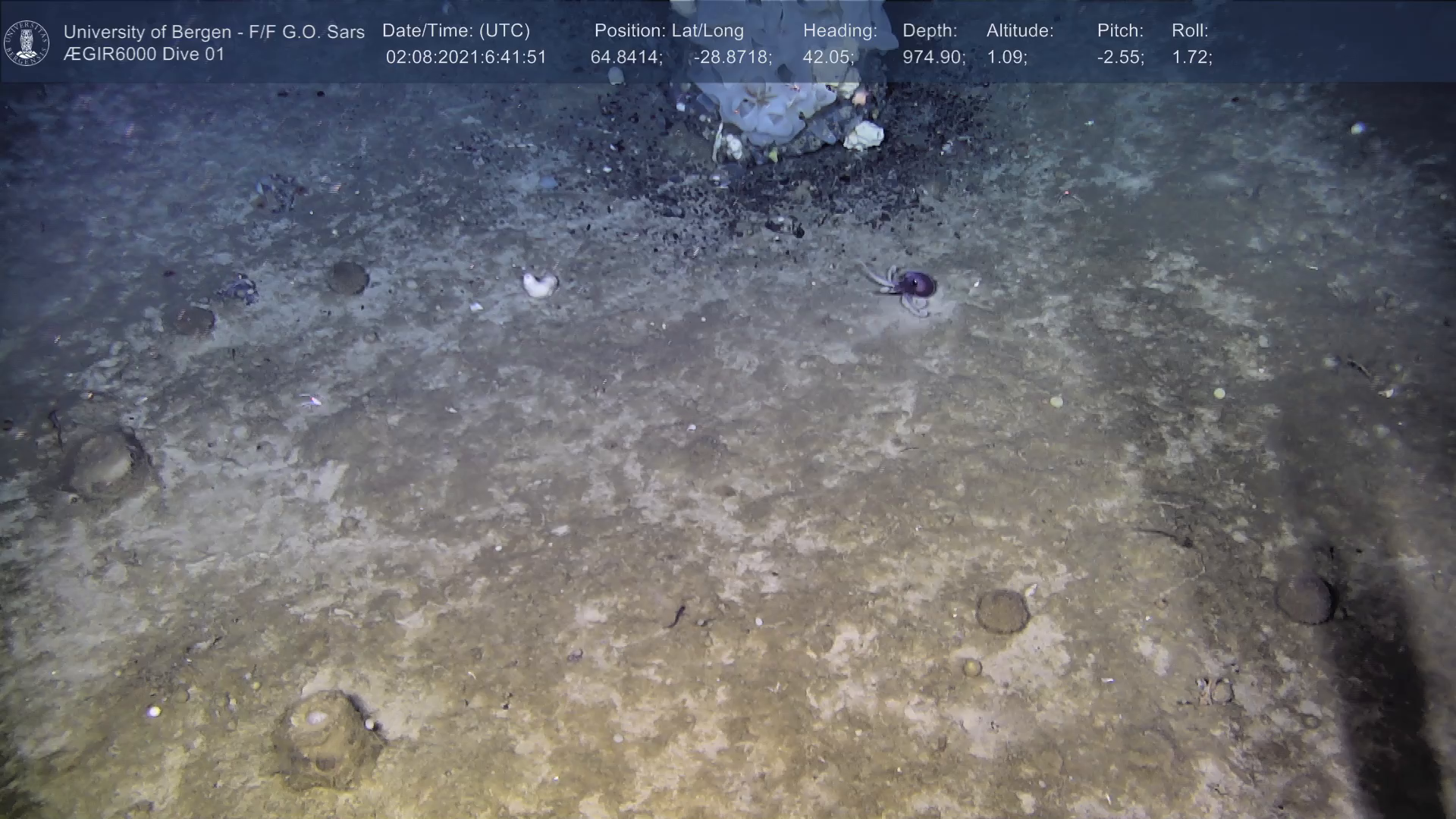1456x819 pixels.
Task: Click the 'Date/Time: (UTC)' header label
Action: click(x=456, y=31)
